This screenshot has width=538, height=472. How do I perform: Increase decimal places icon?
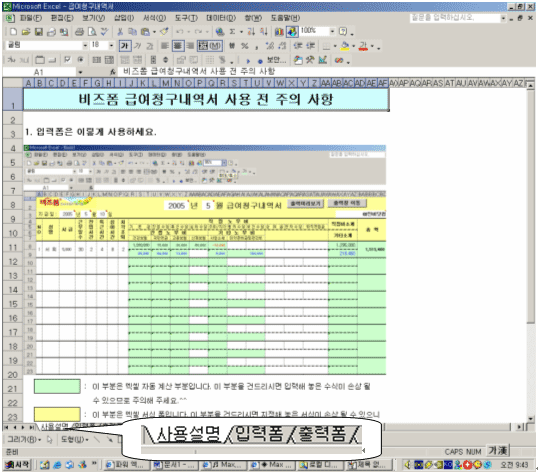click(x=270, y=46)
